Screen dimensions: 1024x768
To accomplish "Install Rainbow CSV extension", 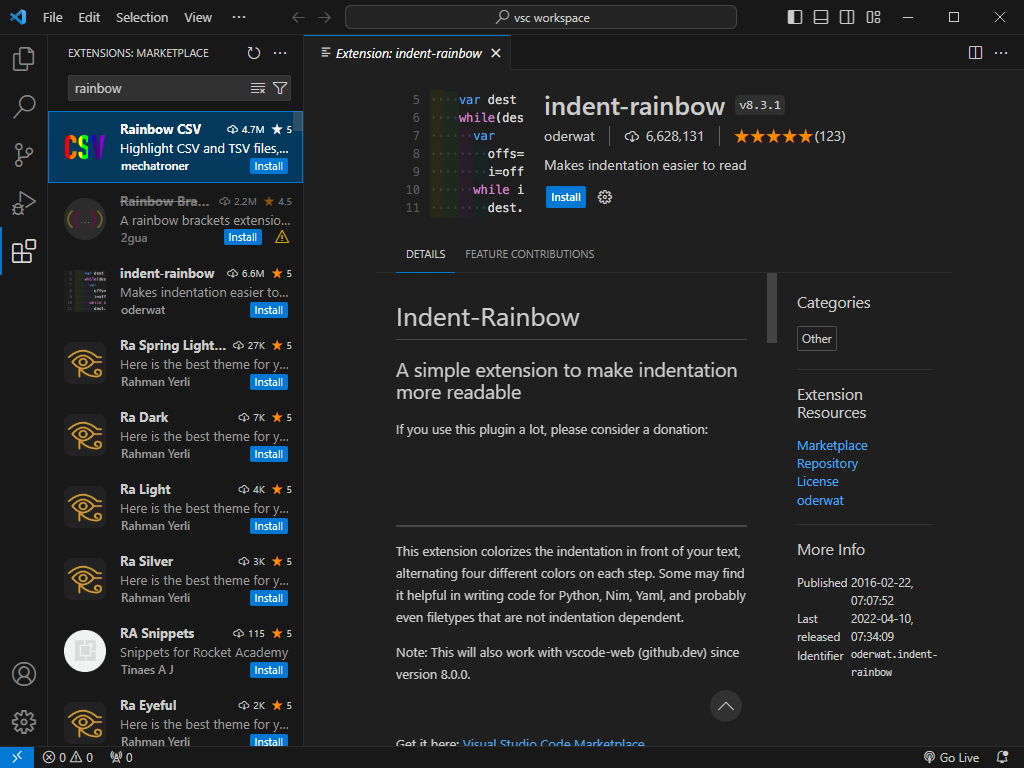I will [268, 167].
